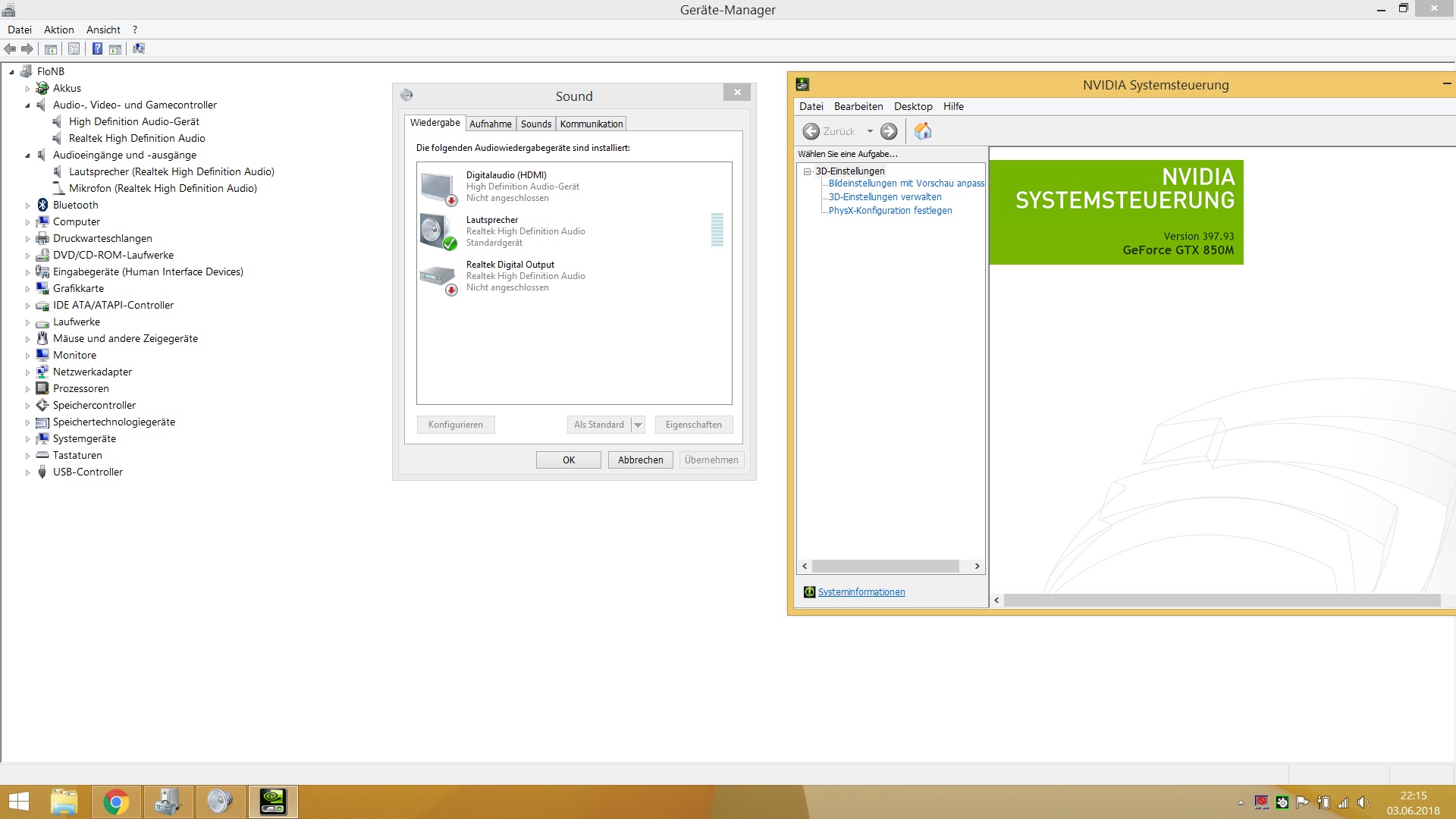
Task: Collapse Audioeingänge und -ausgänge node
Action: [x=28, y=155]
